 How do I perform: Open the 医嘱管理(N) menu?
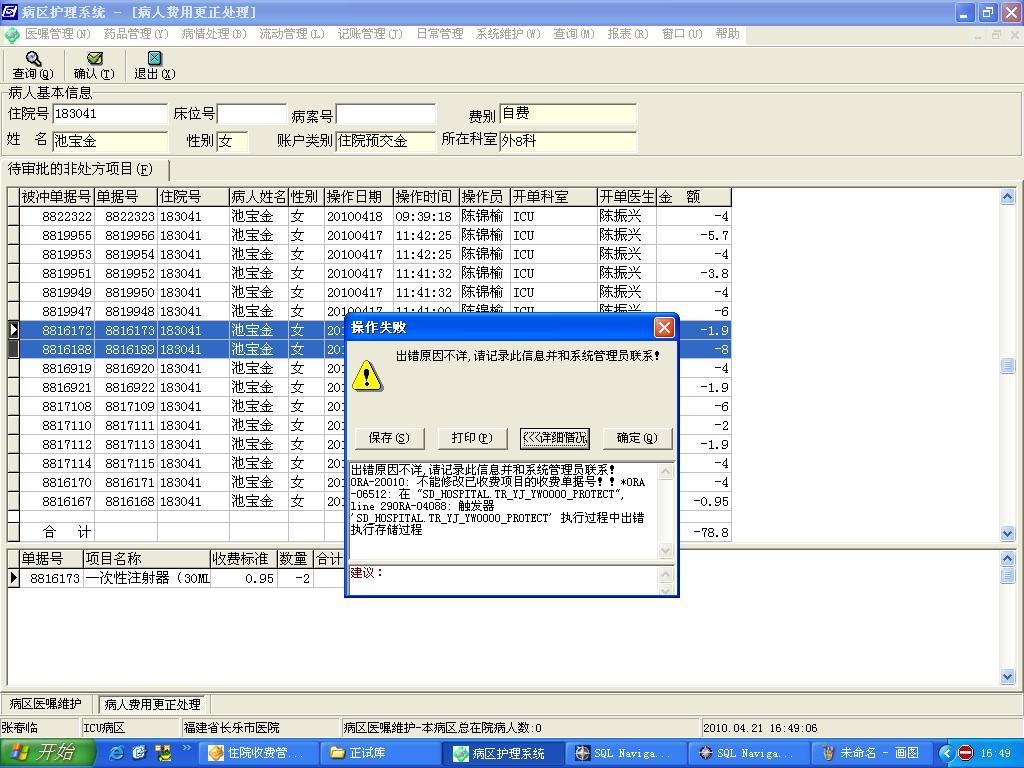[x=57, y=34]
